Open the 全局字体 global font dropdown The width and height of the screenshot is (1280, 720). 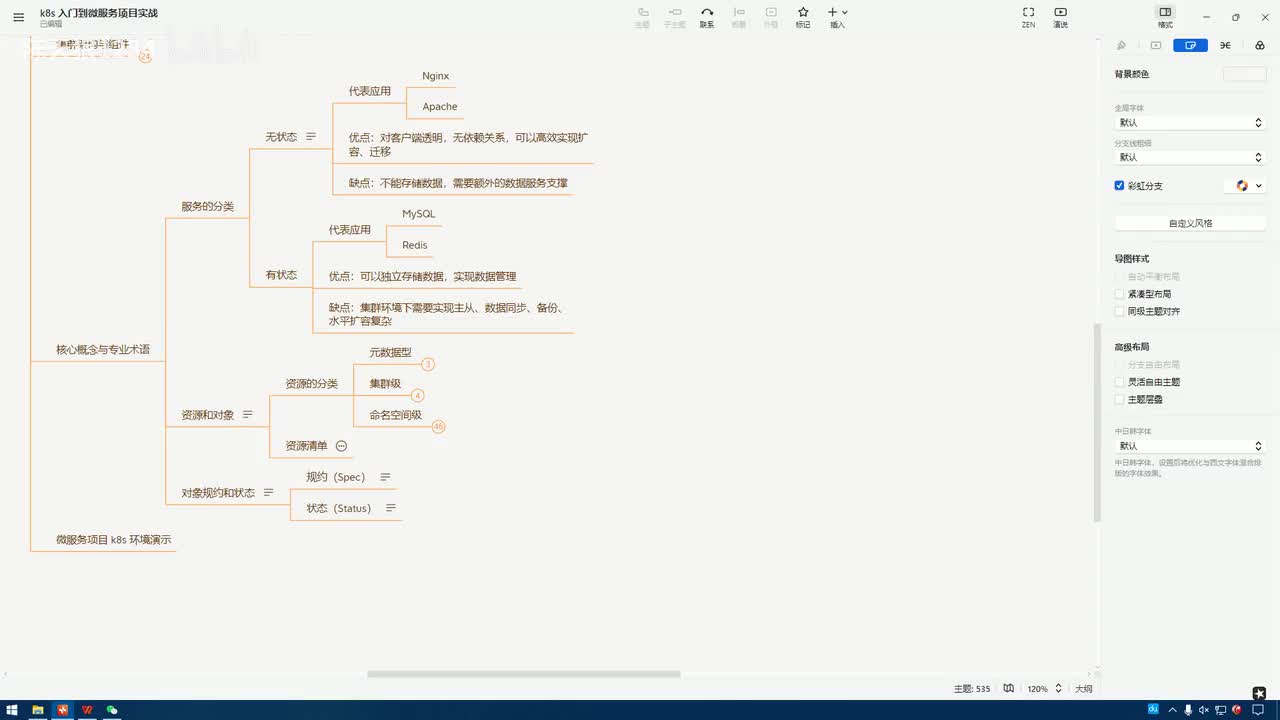click(1190, 122)
